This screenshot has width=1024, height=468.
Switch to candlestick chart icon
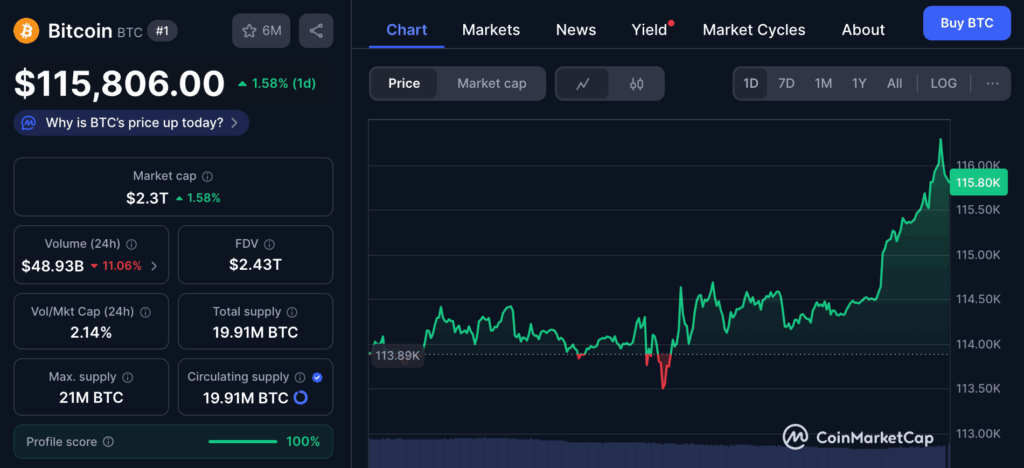[x=636, y=84]
